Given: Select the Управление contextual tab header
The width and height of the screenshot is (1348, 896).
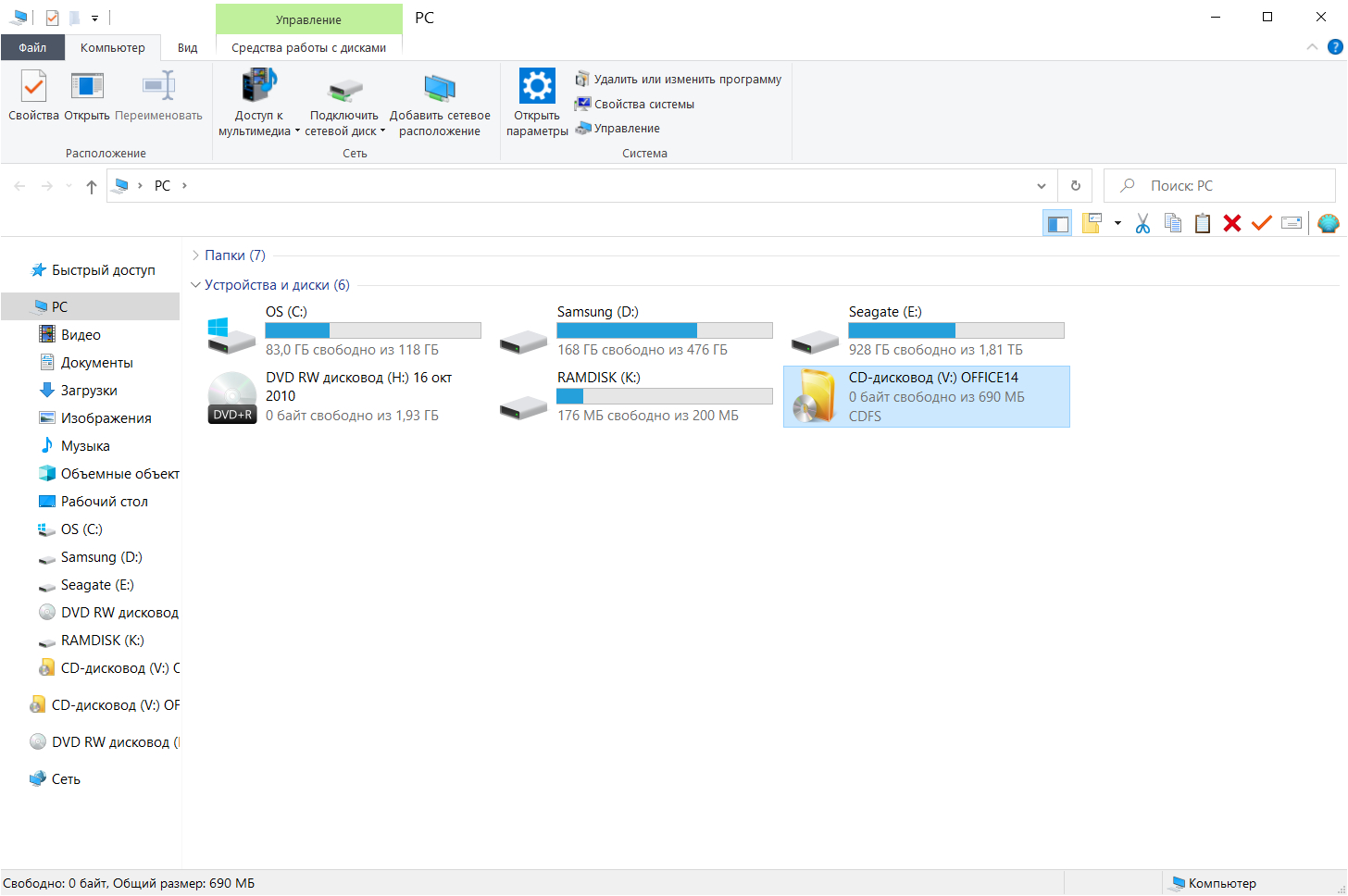Looking at the screenshot, I should (308, 19).
